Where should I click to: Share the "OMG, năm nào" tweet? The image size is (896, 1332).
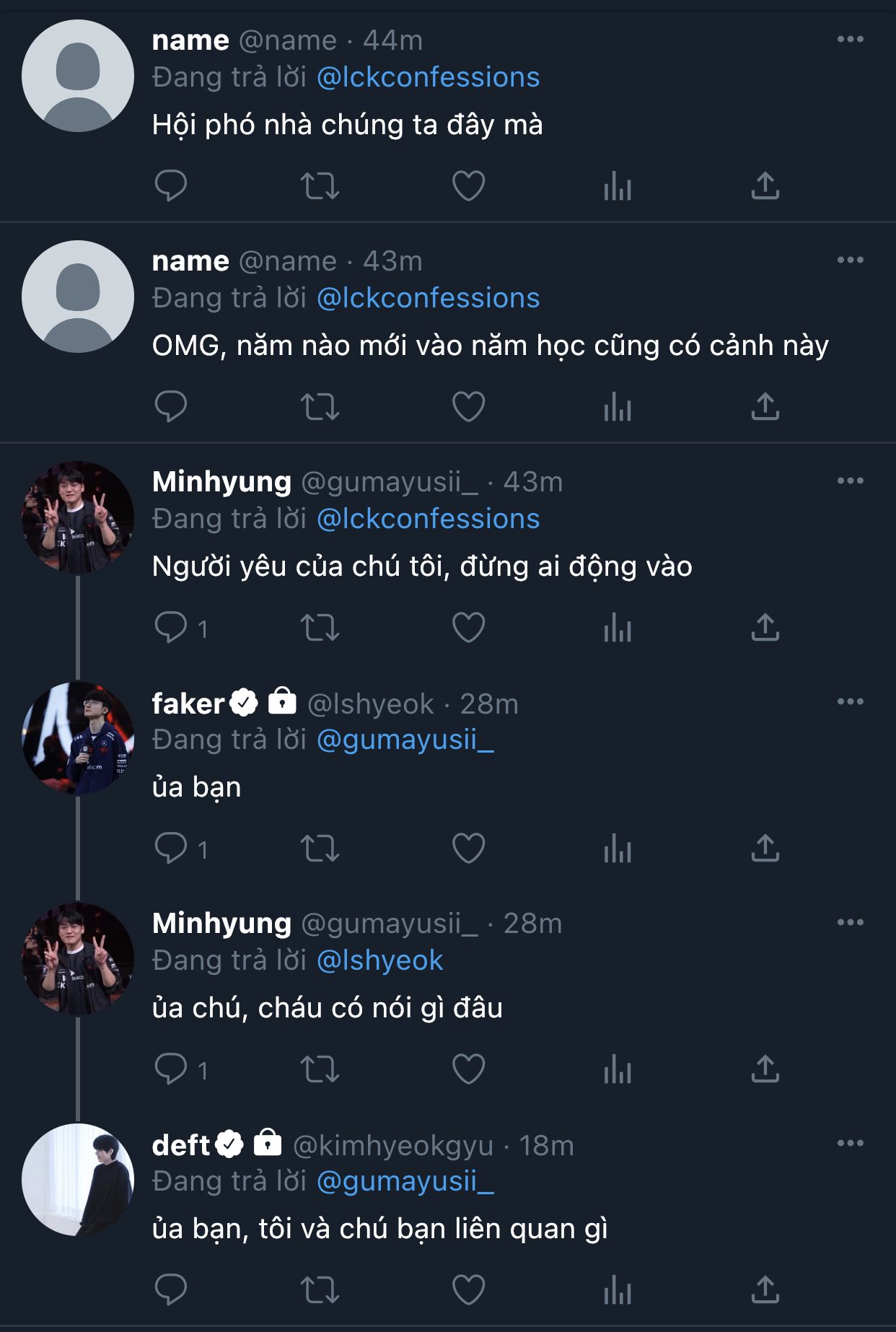765,407
